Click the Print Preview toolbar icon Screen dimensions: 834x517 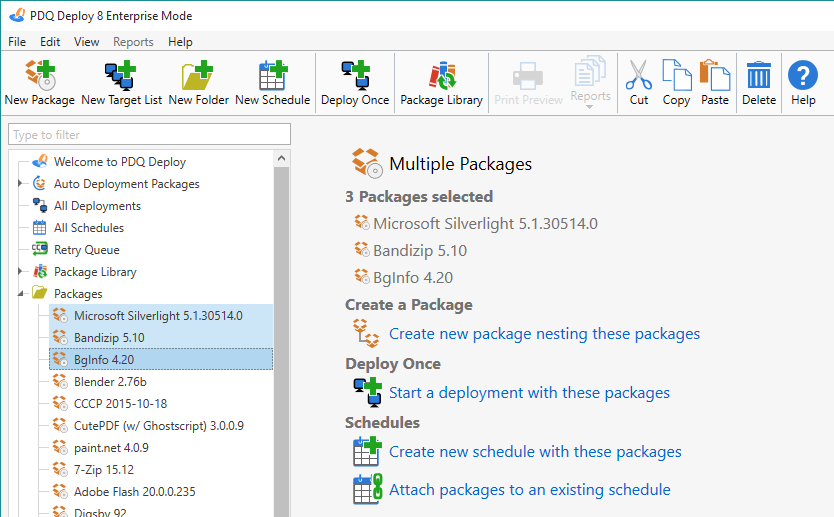point(528,75)
